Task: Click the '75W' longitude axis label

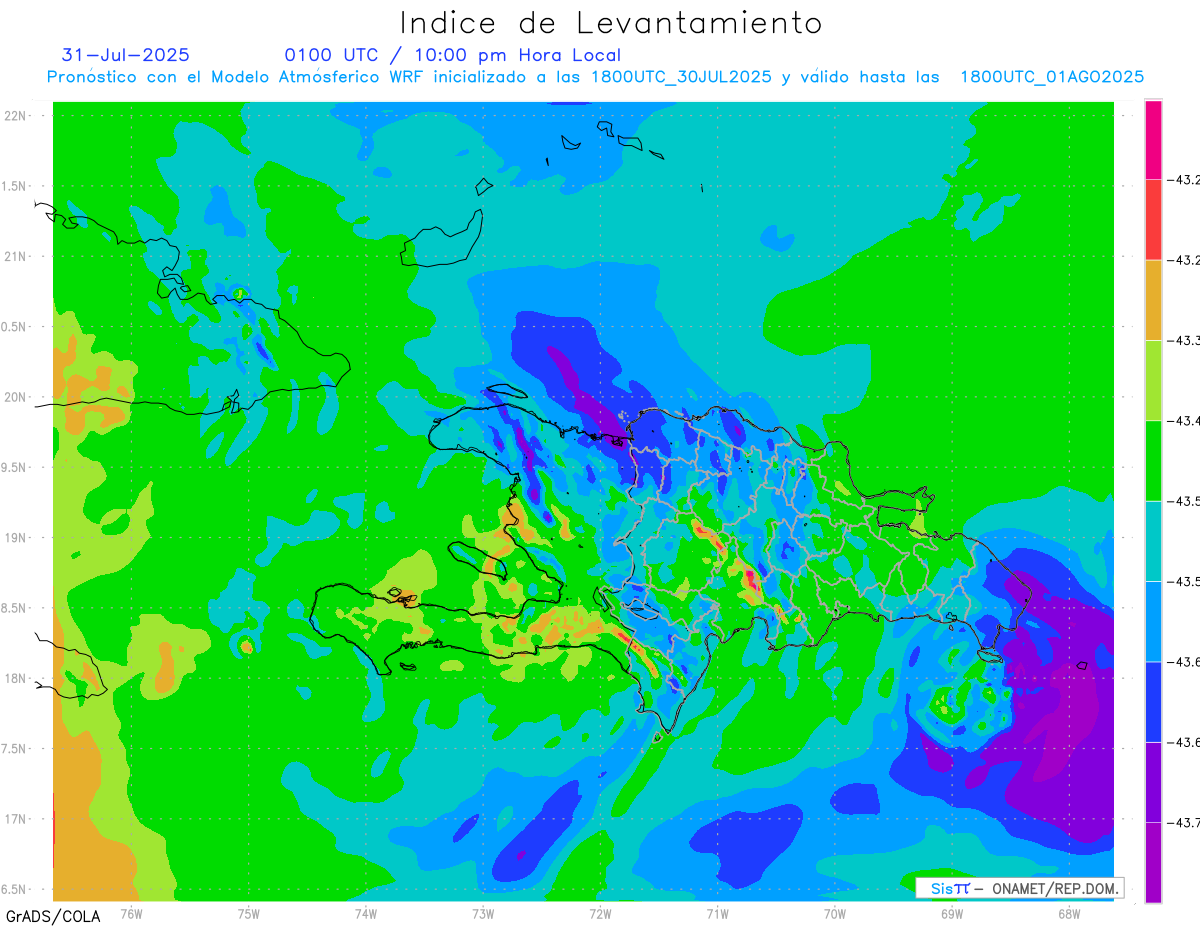Action: click(248, 913)
